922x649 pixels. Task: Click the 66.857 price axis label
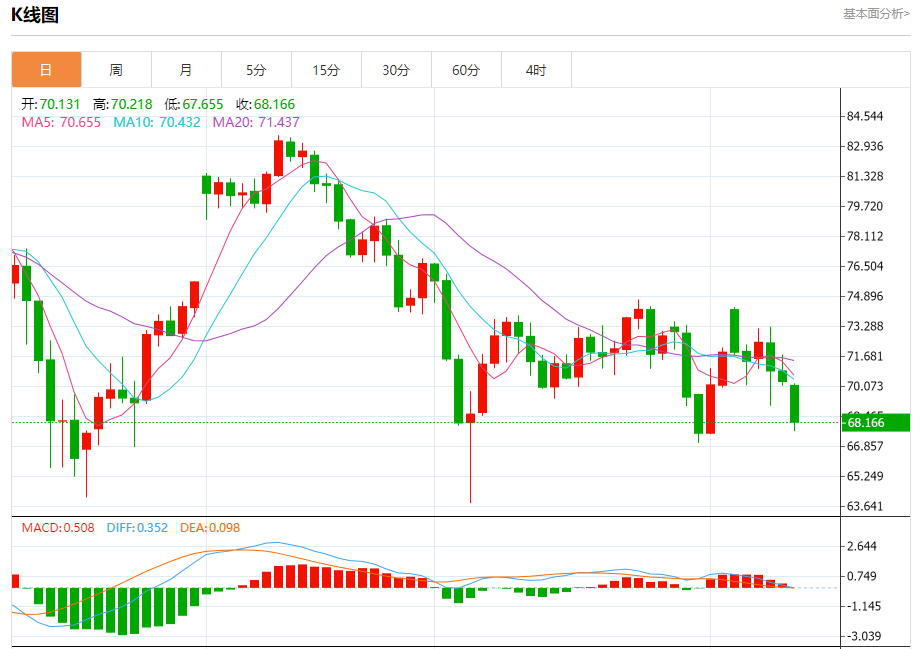pyautogui.click(x=865, y=446)
